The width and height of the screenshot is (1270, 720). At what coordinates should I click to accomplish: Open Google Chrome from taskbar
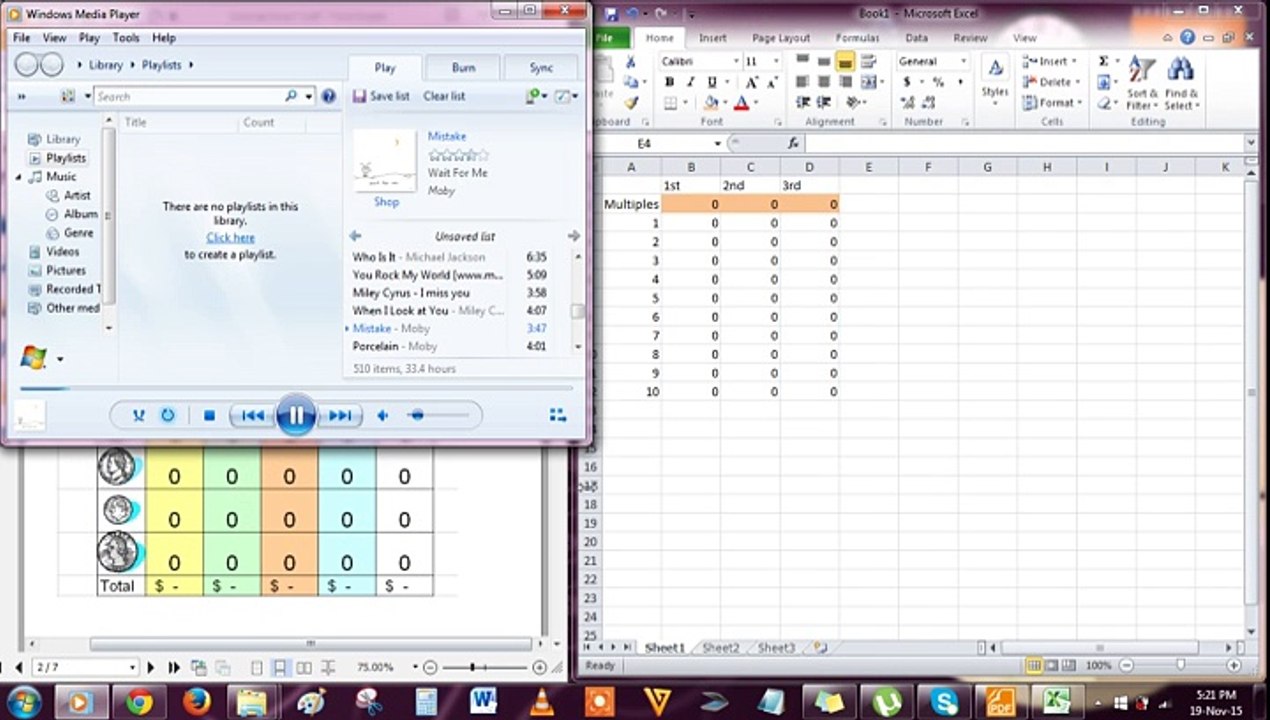[x=139, y=701]
